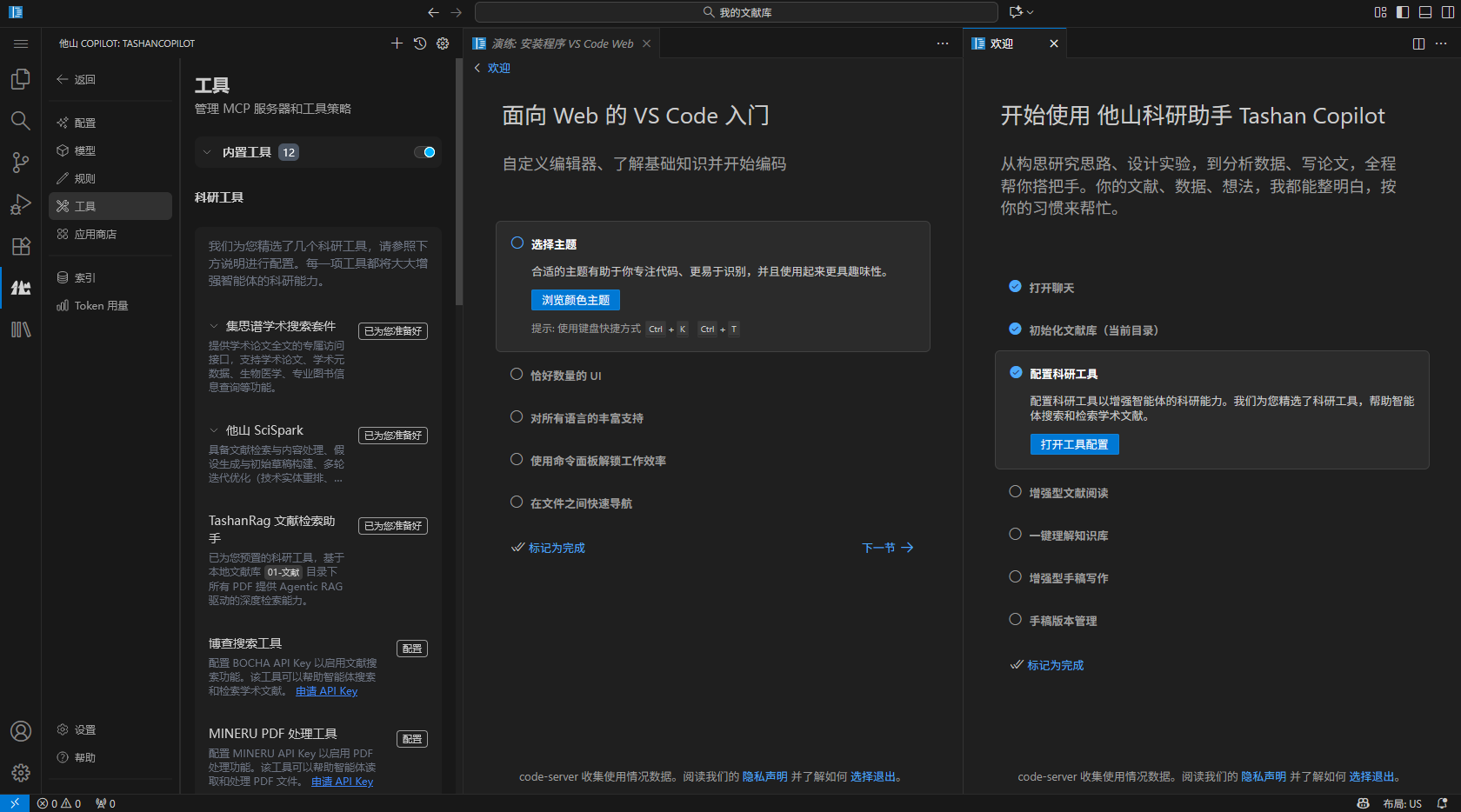Click the plus icon for new chat
This screenshot has width=1461, height=812.
(397, 43)
